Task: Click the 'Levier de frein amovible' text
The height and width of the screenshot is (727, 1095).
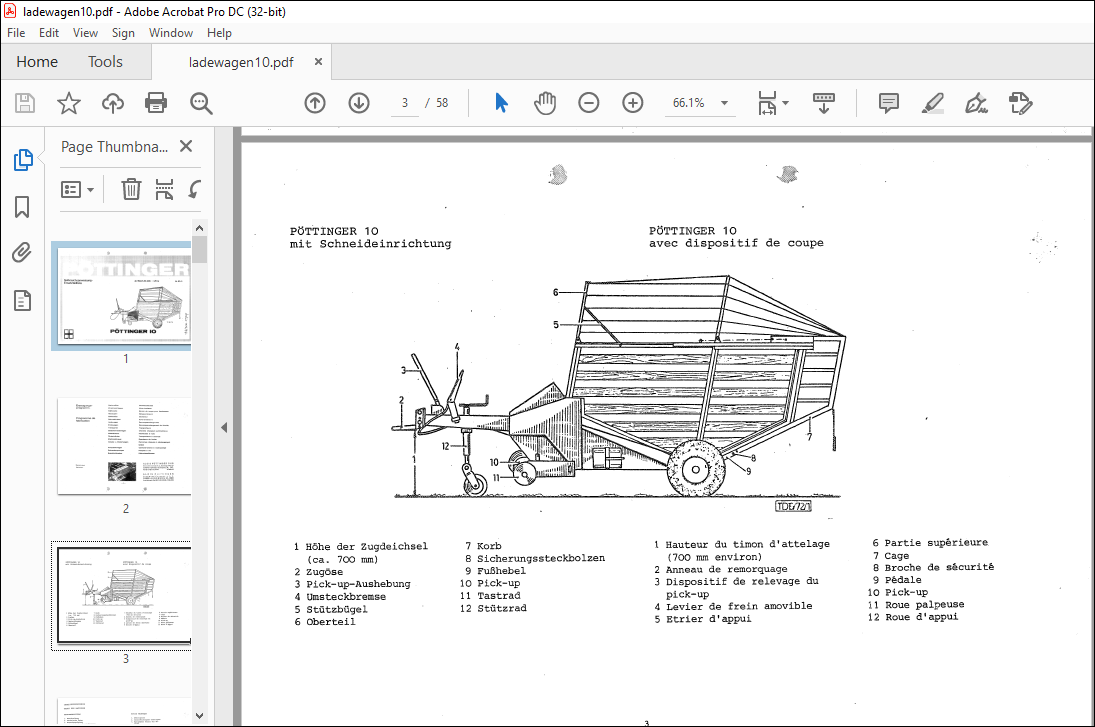Action: coord(739,606)
